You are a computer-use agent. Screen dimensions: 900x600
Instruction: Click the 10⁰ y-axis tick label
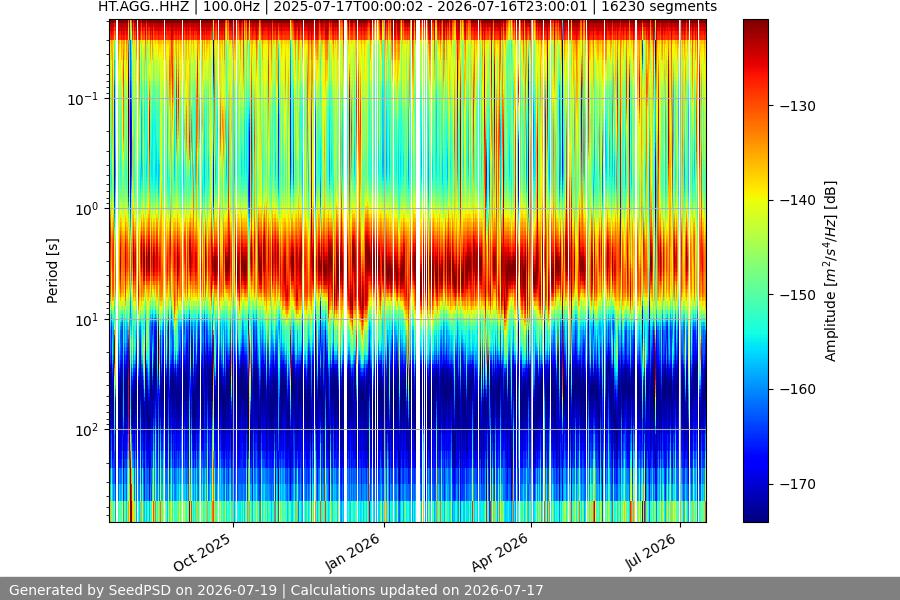click(x=87, y=210)
